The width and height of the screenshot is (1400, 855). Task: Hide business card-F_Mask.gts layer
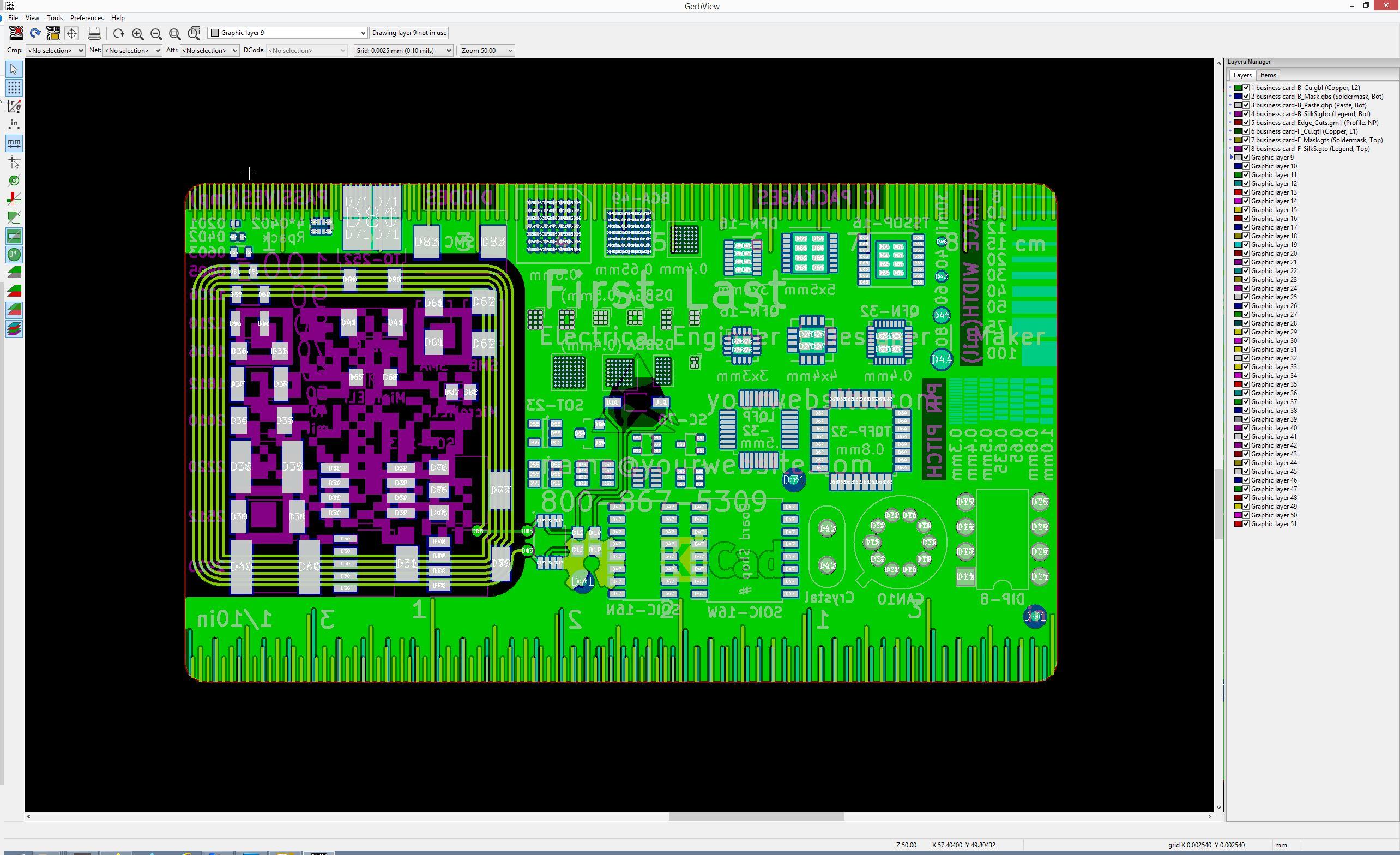pyautogui.click(x=1246, y=140)
